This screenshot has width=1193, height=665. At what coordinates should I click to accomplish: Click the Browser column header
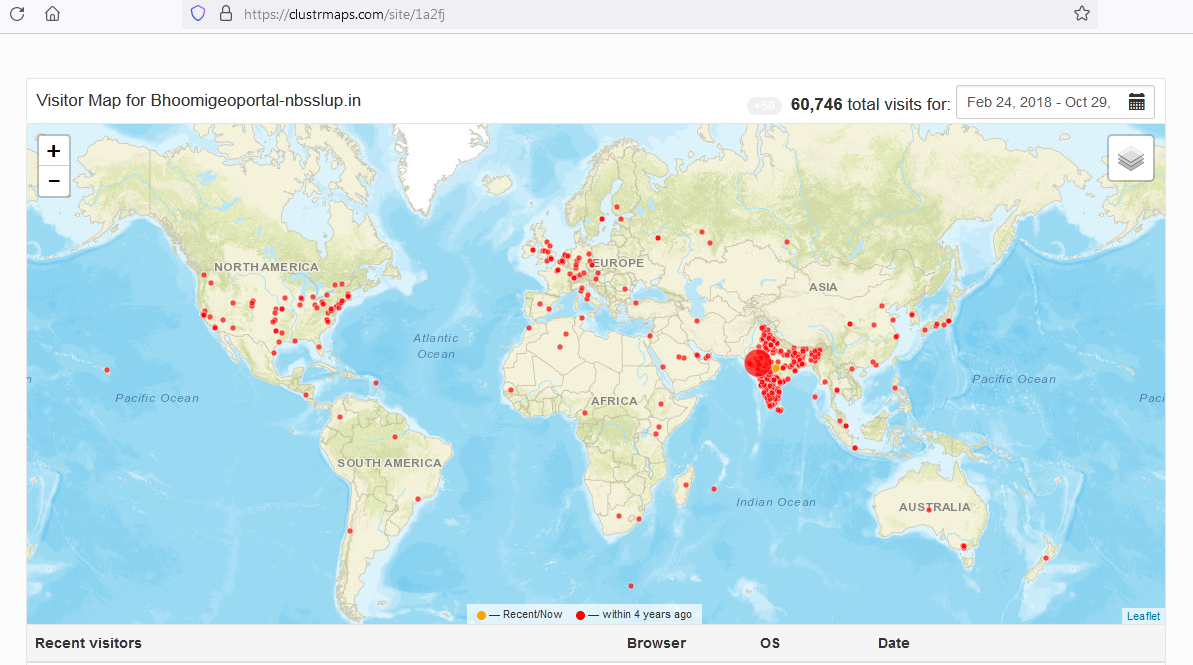point(656,643)
